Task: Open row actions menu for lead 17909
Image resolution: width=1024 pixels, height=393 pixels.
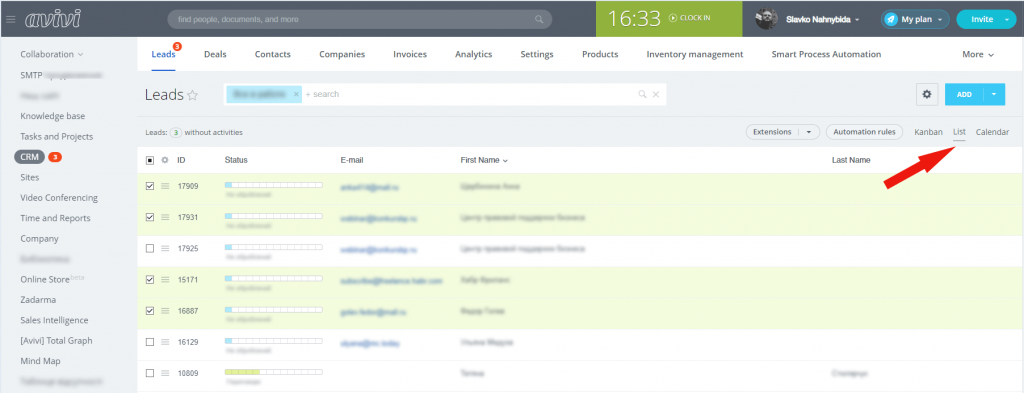Action: pyautogui.click(x=165, y=186)
